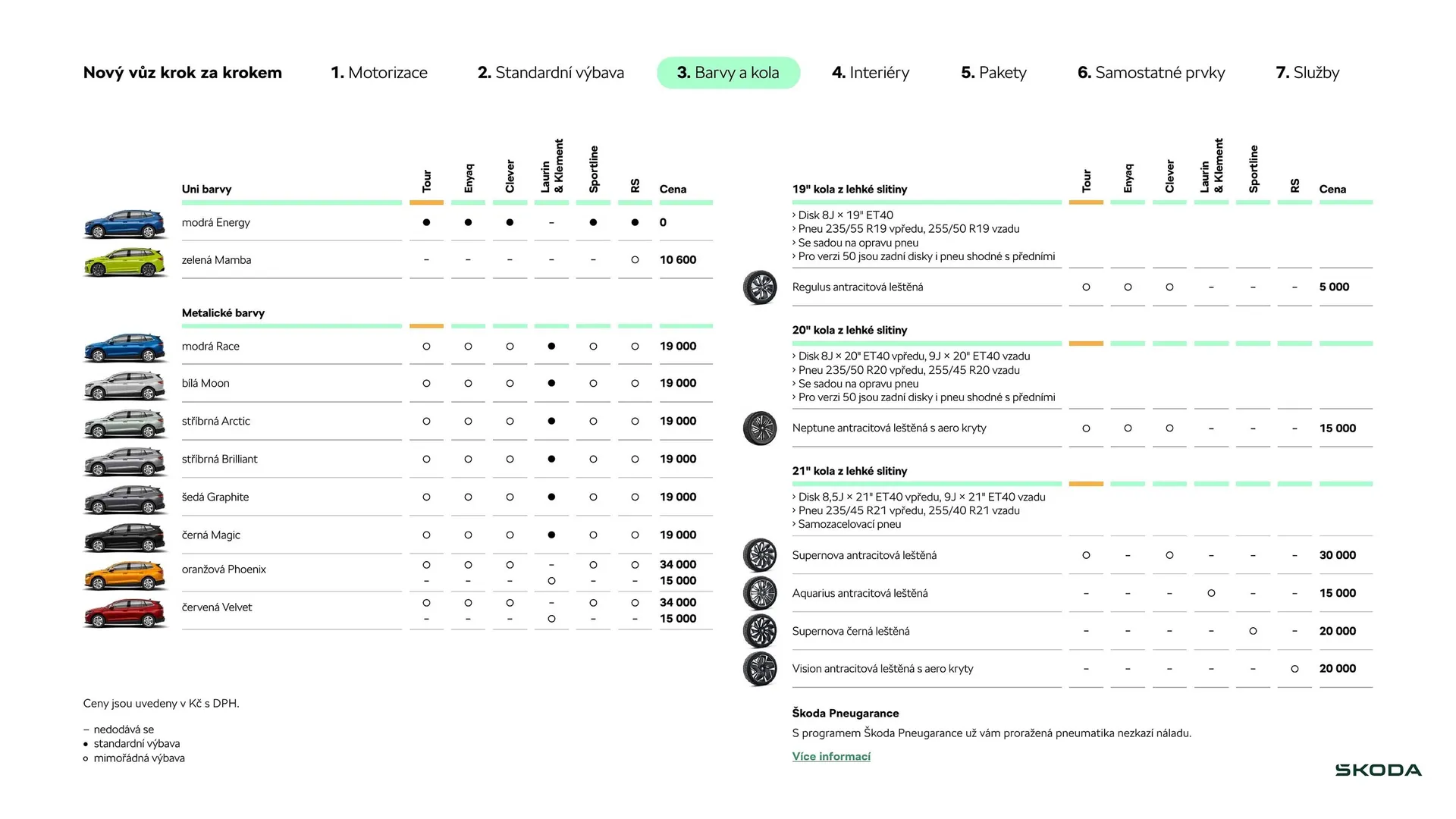Click the modrá Energy label

pyautogui.click(x=215, y=222)
